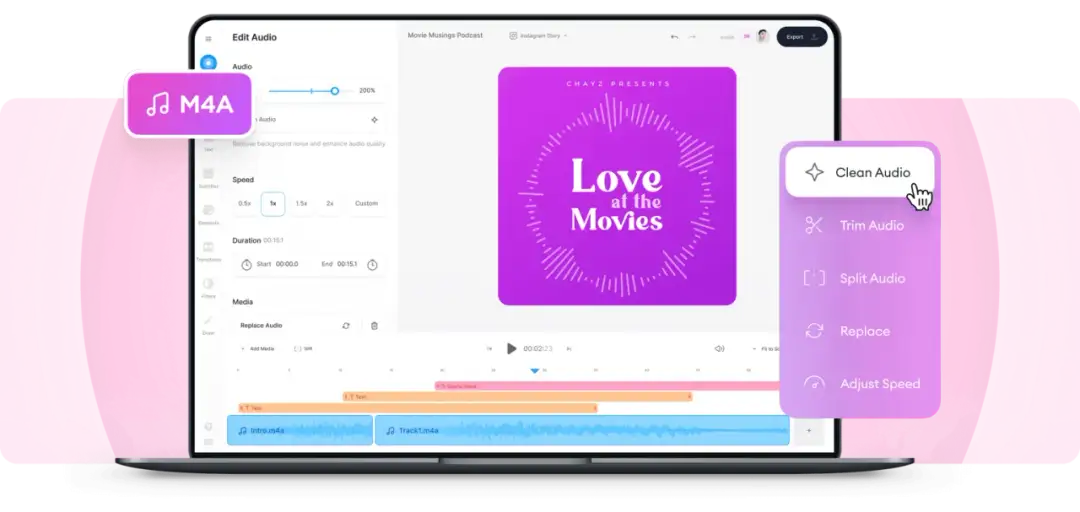1080x512 pixels.
Task: Click the M4A format badge
Action: [189, 104]
